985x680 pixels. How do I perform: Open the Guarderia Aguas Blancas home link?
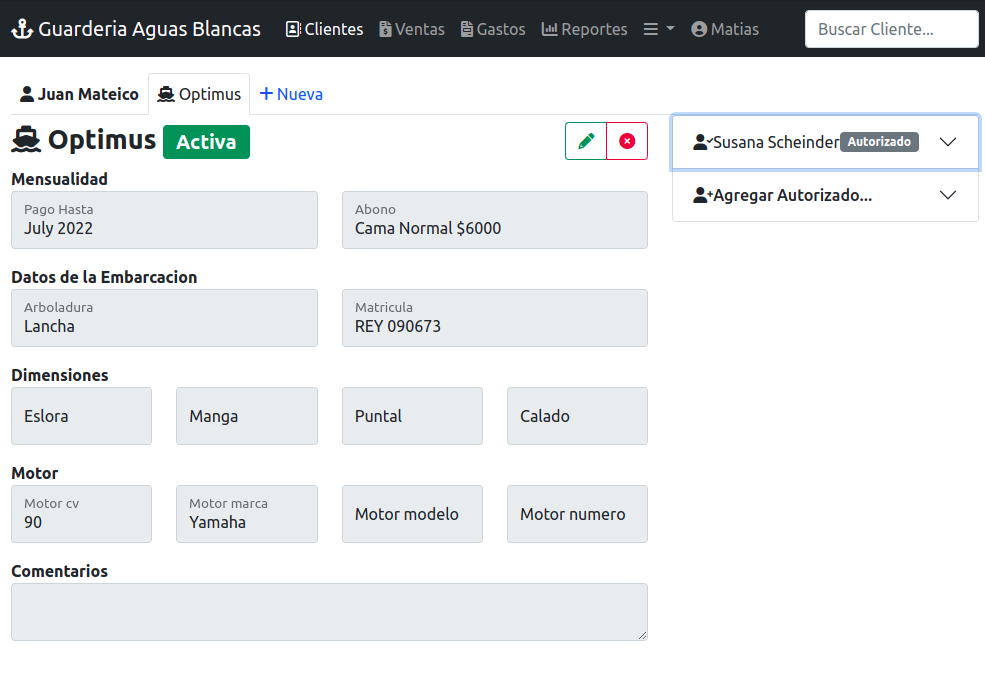pos(136,29)
